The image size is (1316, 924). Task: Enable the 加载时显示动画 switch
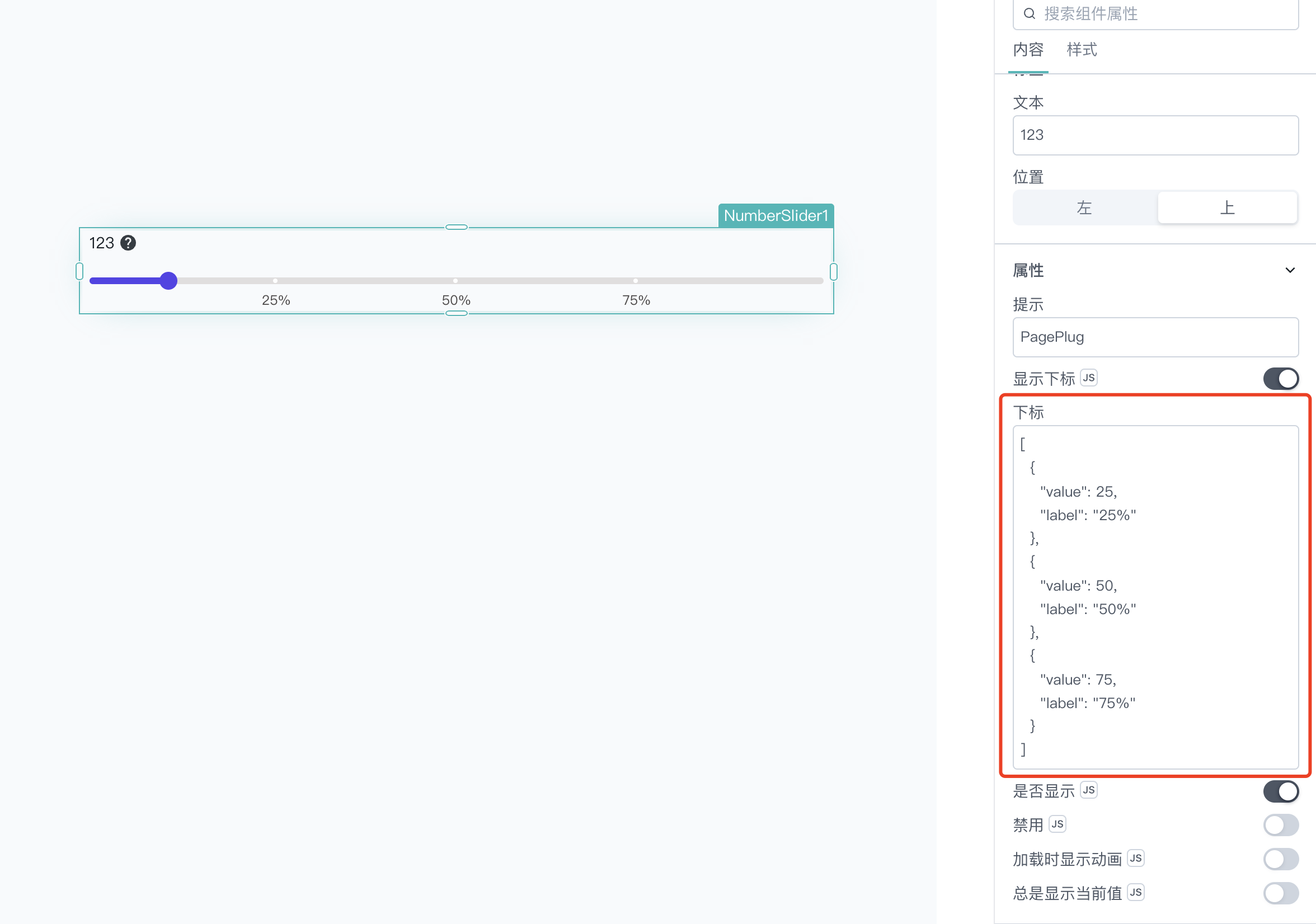[1280, 859]
